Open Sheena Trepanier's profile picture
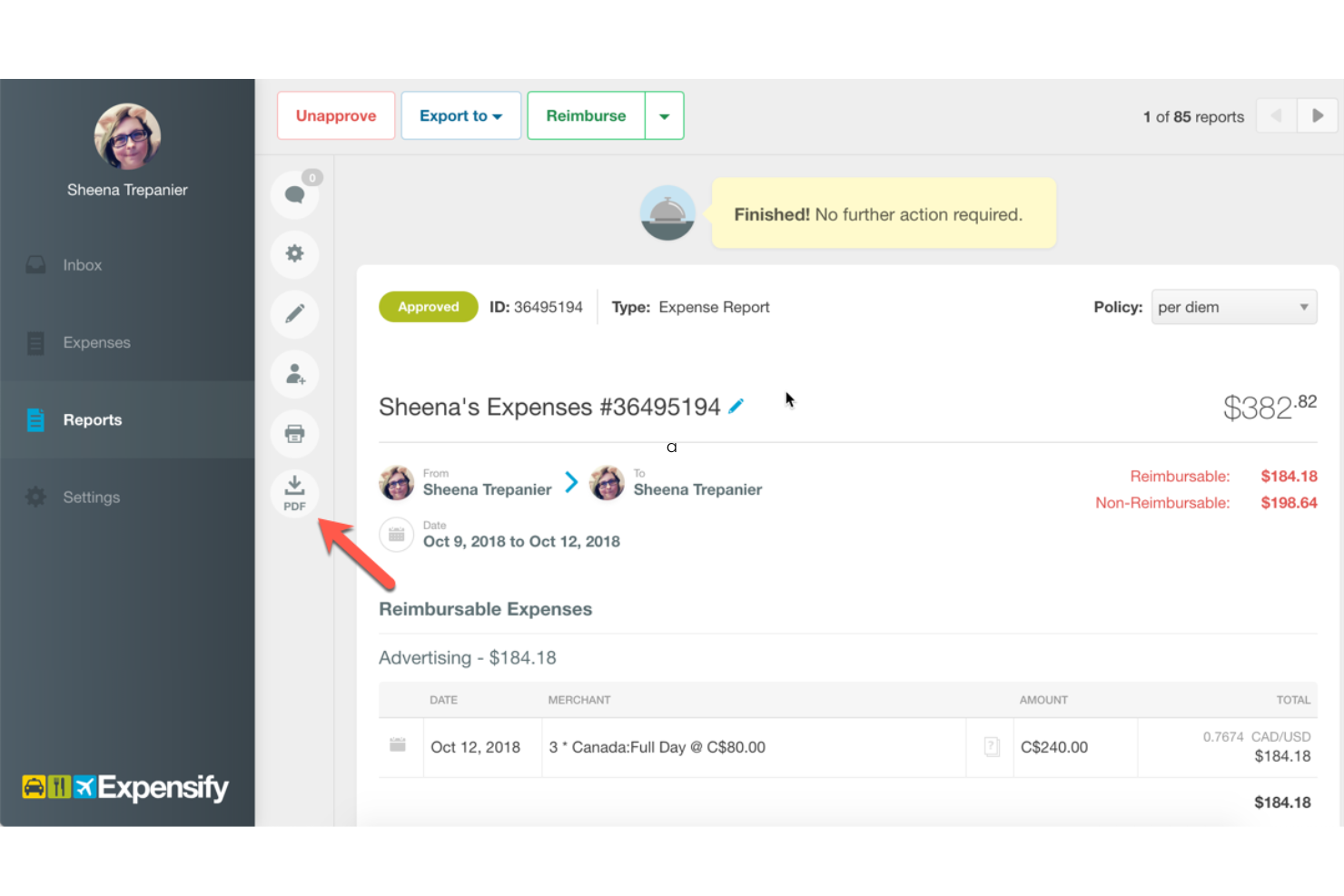 [127, 136]
